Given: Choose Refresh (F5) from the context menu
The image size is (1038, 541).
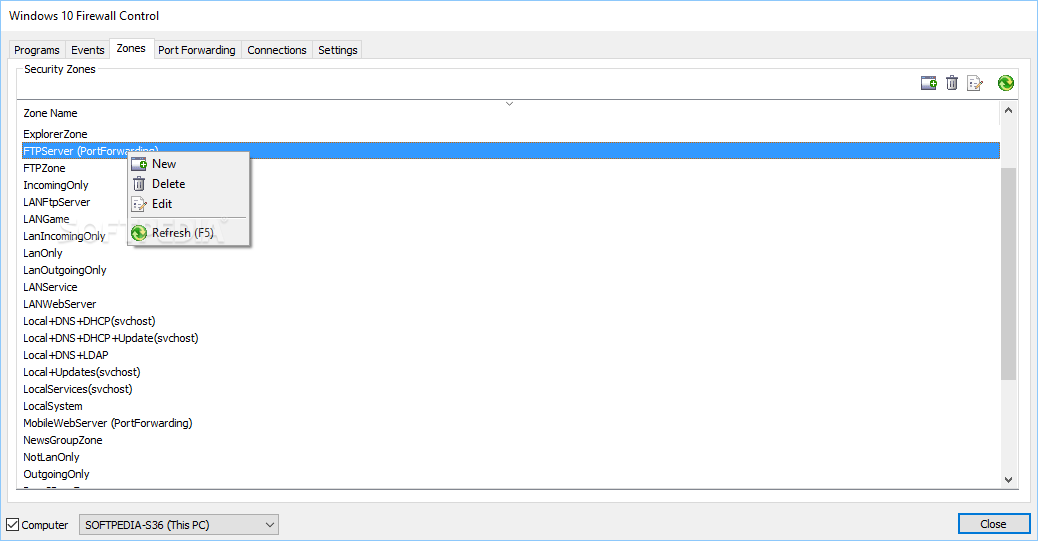Looking at the screenshot, I should [189, 233].
